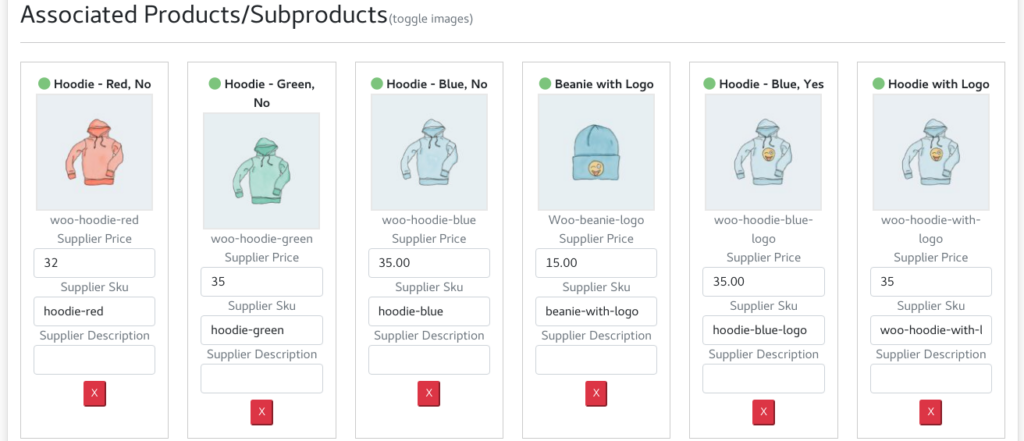Click the woo-hoodie-green SKU text
The image size is (1024, 441).
tap(262, 238)
